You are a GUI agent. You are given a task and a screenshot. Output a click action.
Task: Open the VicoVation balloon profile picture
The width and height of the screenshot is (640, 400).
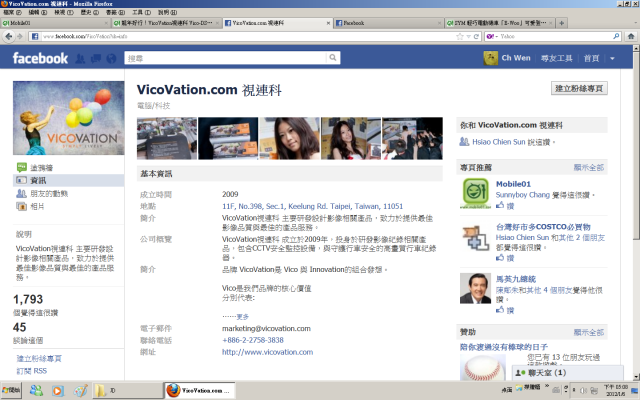(x=69, y=118)
